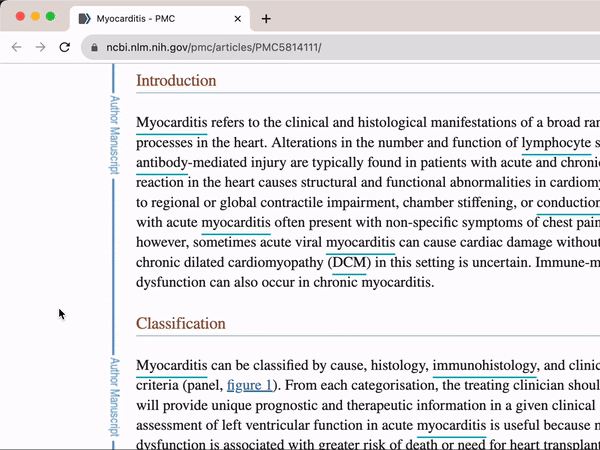Click the words 'dysfunction can also occur'
The height and width of the screenshot is (450, 600).
[217, 282]
